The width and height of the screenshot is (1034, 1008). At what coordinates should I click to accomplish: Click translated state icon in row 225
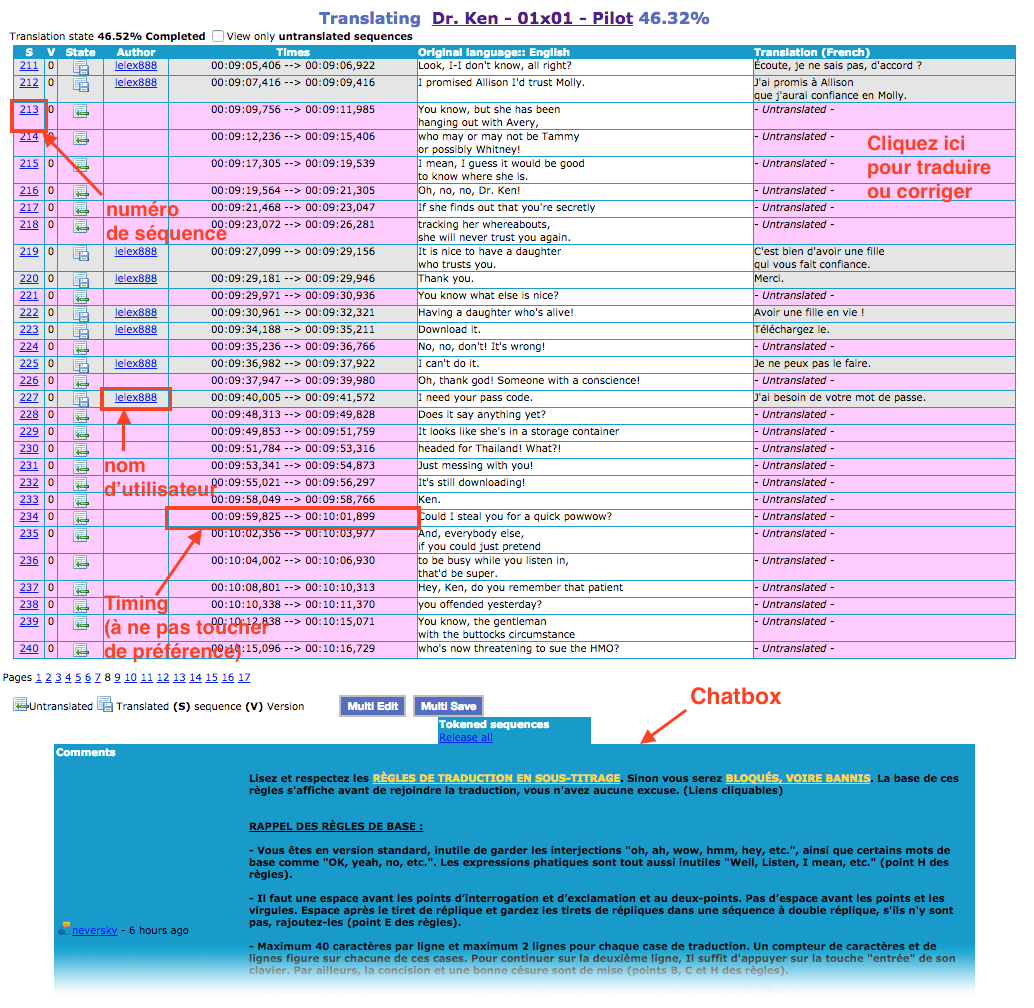80,365
